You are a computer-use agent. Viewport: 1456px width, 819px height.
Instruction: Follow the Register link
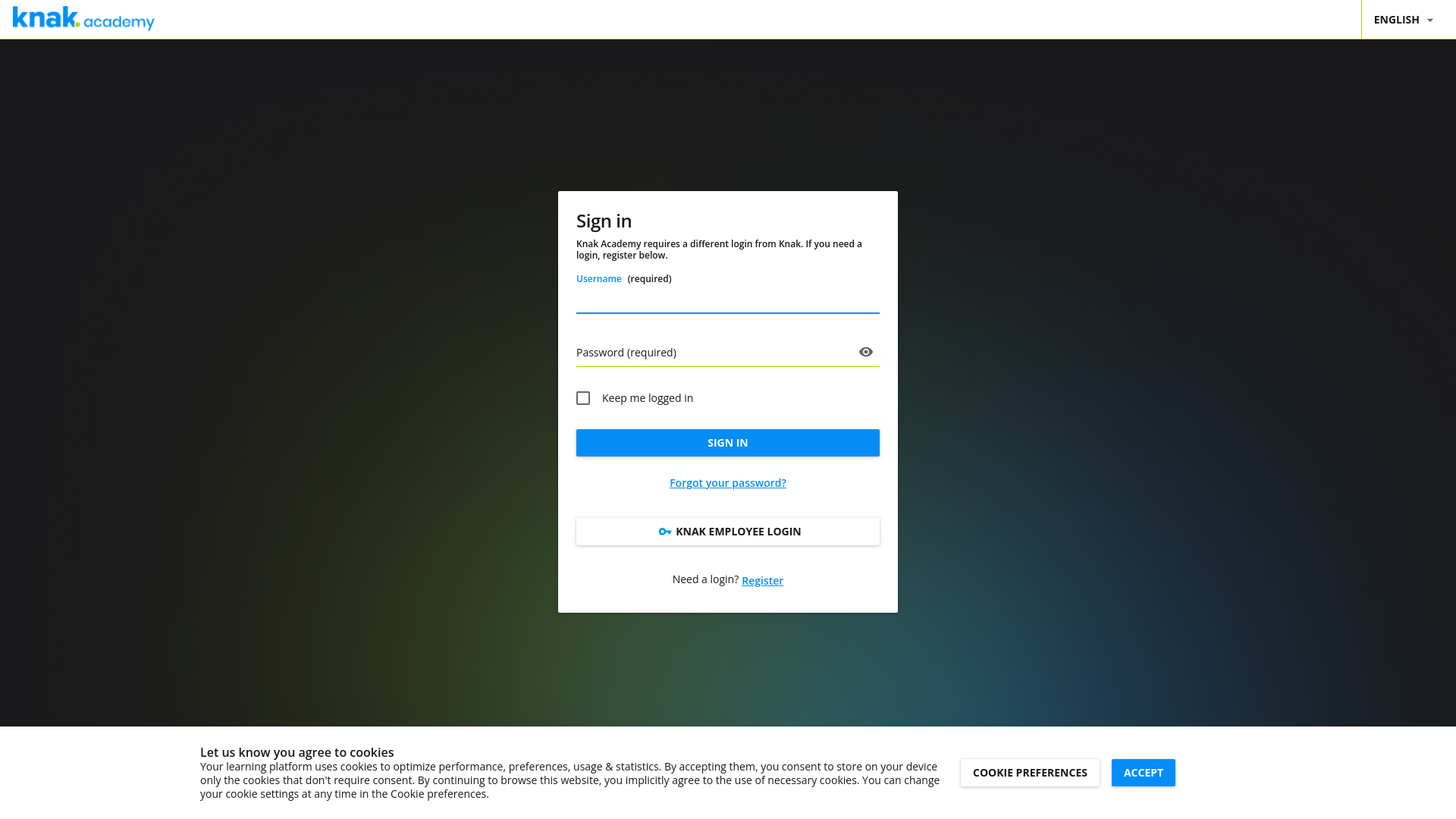tap(762, 581)
